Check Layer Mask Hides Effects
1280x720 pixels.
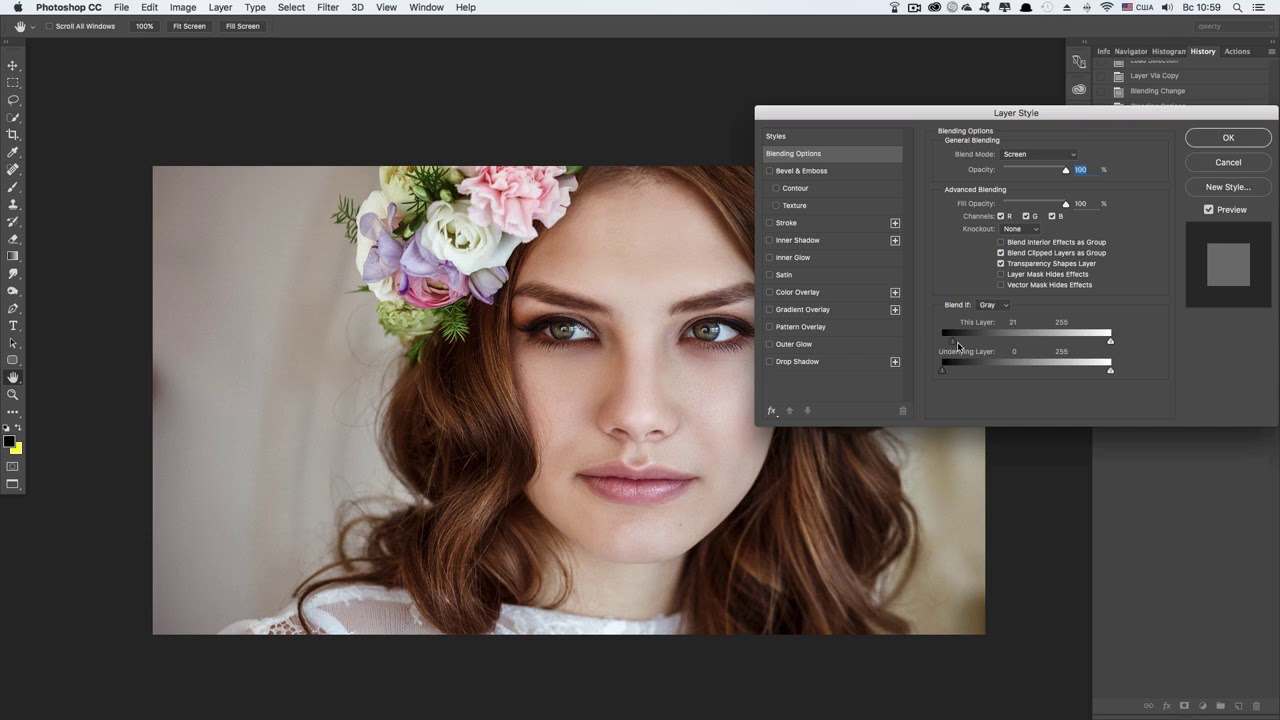click(1000, 274)
